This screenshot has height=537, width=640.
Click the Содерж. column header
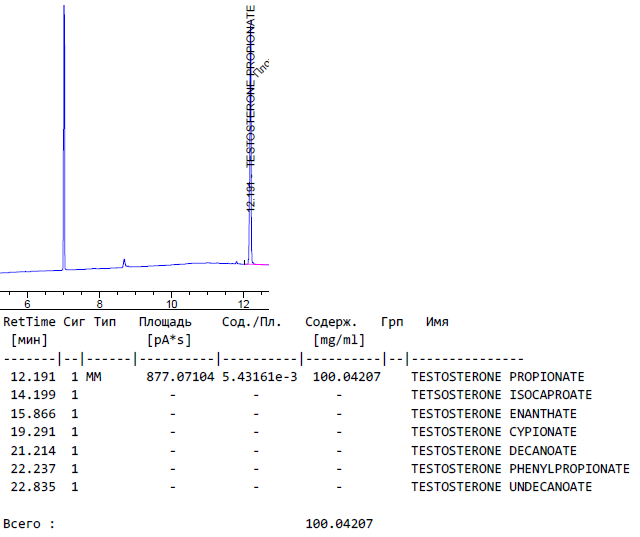pyautogui.click(x=331, y=322)
